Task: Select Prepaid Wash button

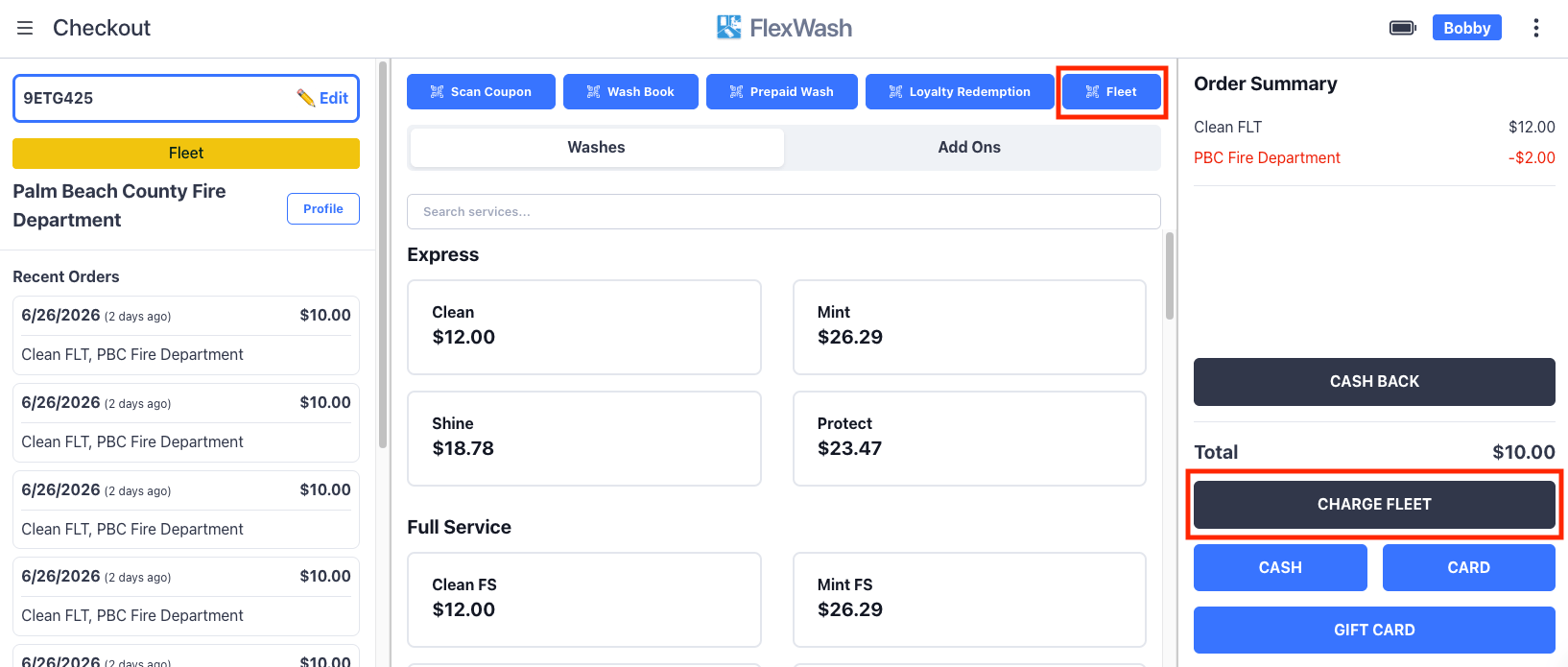Action: coord(782,92)
